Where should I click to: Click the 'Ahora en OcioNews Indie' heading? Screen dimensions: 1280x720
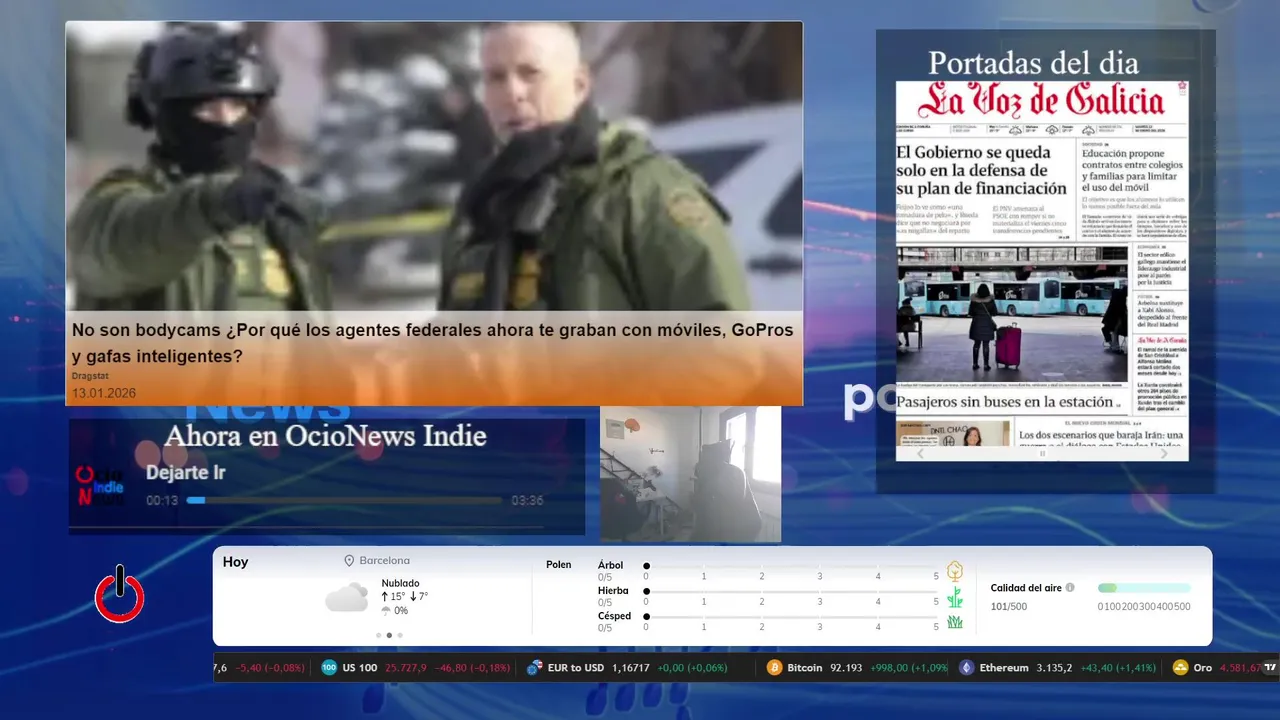[x=326, y=436]
